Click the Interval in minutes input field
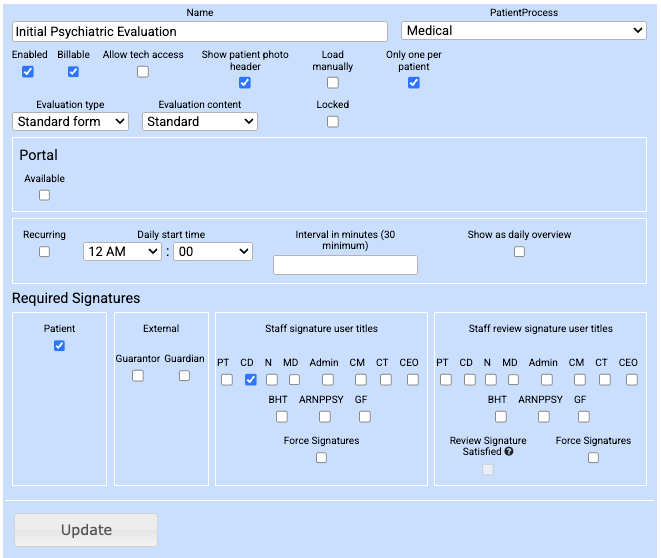The width and height of the screenshot is (661, 558). pos(345,265)
